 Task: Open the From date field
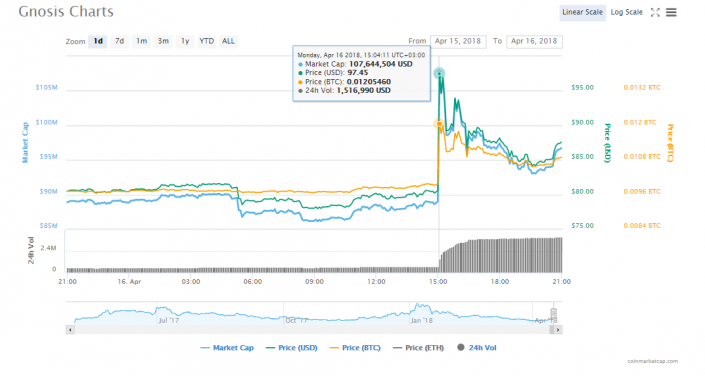tap(458, 41)
